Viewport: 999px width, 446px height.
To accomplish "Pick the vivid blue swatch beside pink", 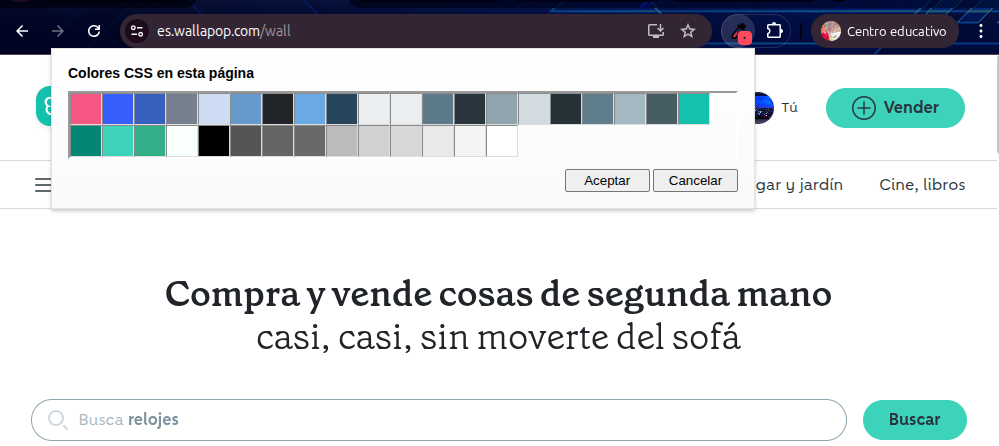I will [118, 109].
